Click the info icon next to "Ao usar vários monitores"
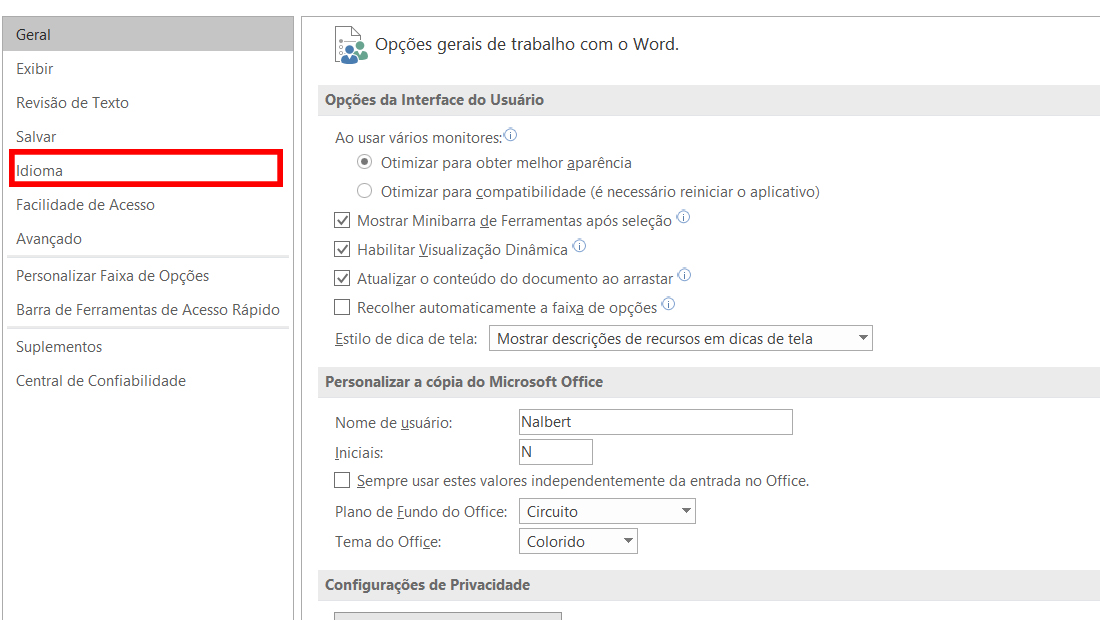Viewport: 1100px width, 620px height. 510,134
